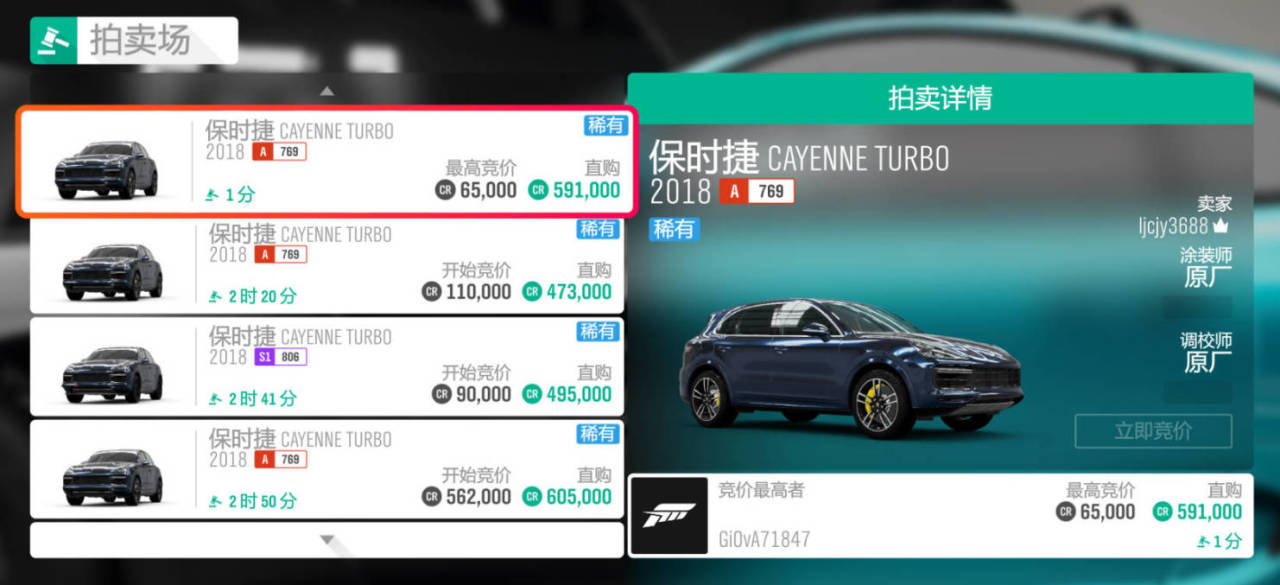The width and height of the screenshot is (1280, 585).
Task: Select the S1 806 Cayenne Turbo listing
Action: tap(326, 366)
